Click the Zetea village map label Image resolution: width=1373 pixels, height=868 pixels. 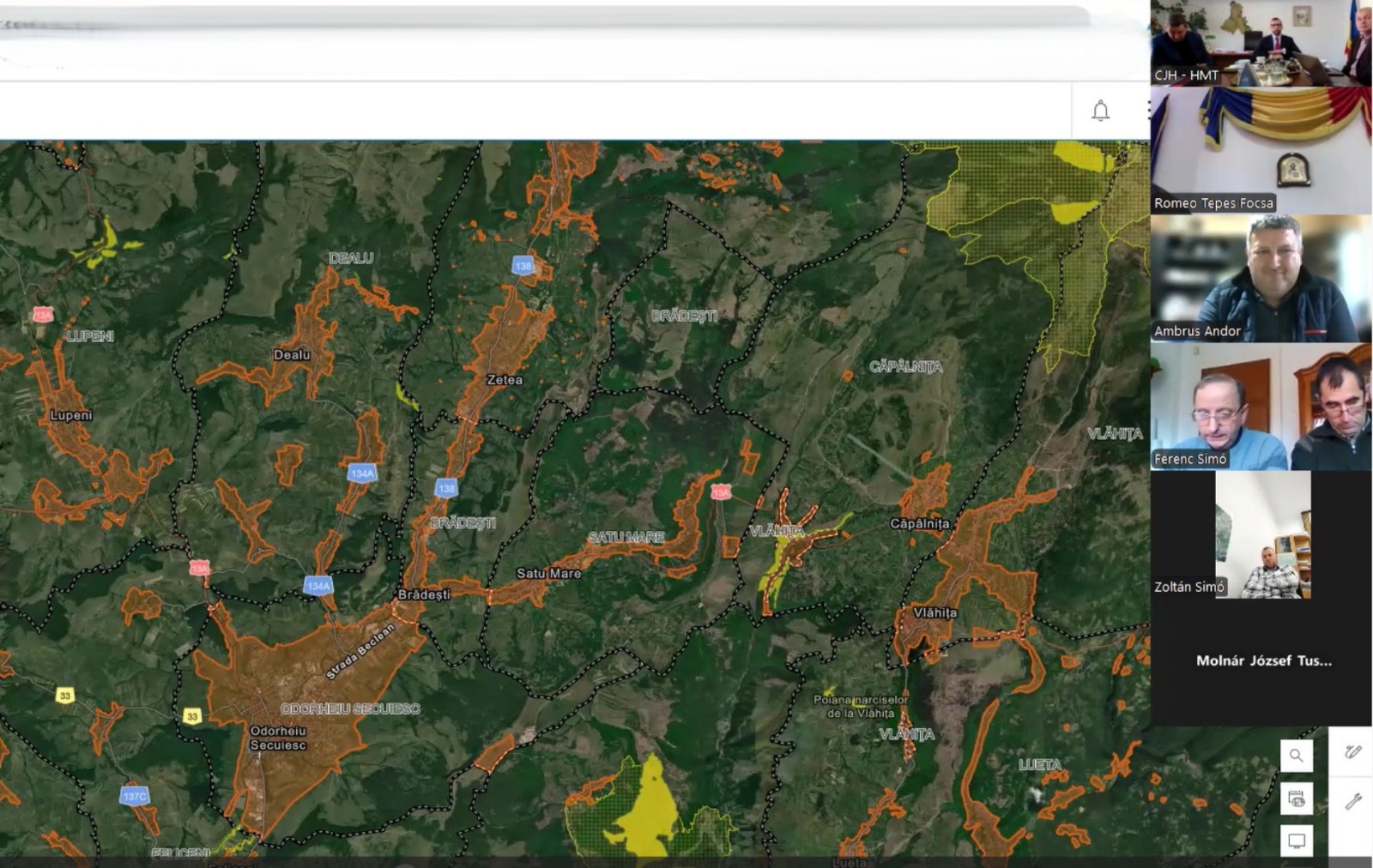pos(505,380)
